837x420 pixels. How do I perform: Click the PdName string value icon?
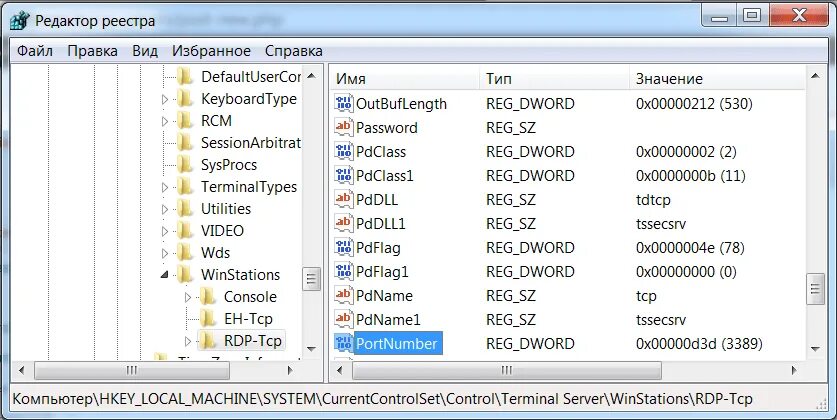344,295
